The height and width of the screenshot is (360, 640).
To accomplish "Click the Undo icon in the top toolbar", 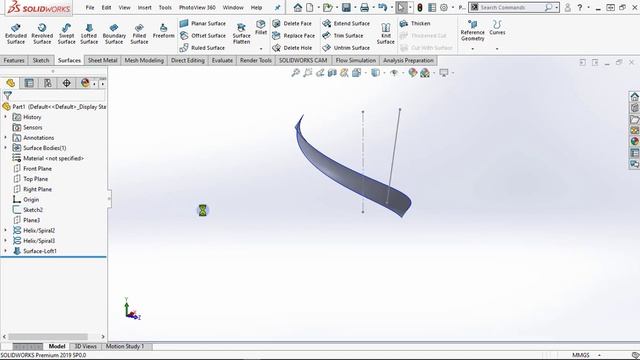I will click(x=382, y=7).
